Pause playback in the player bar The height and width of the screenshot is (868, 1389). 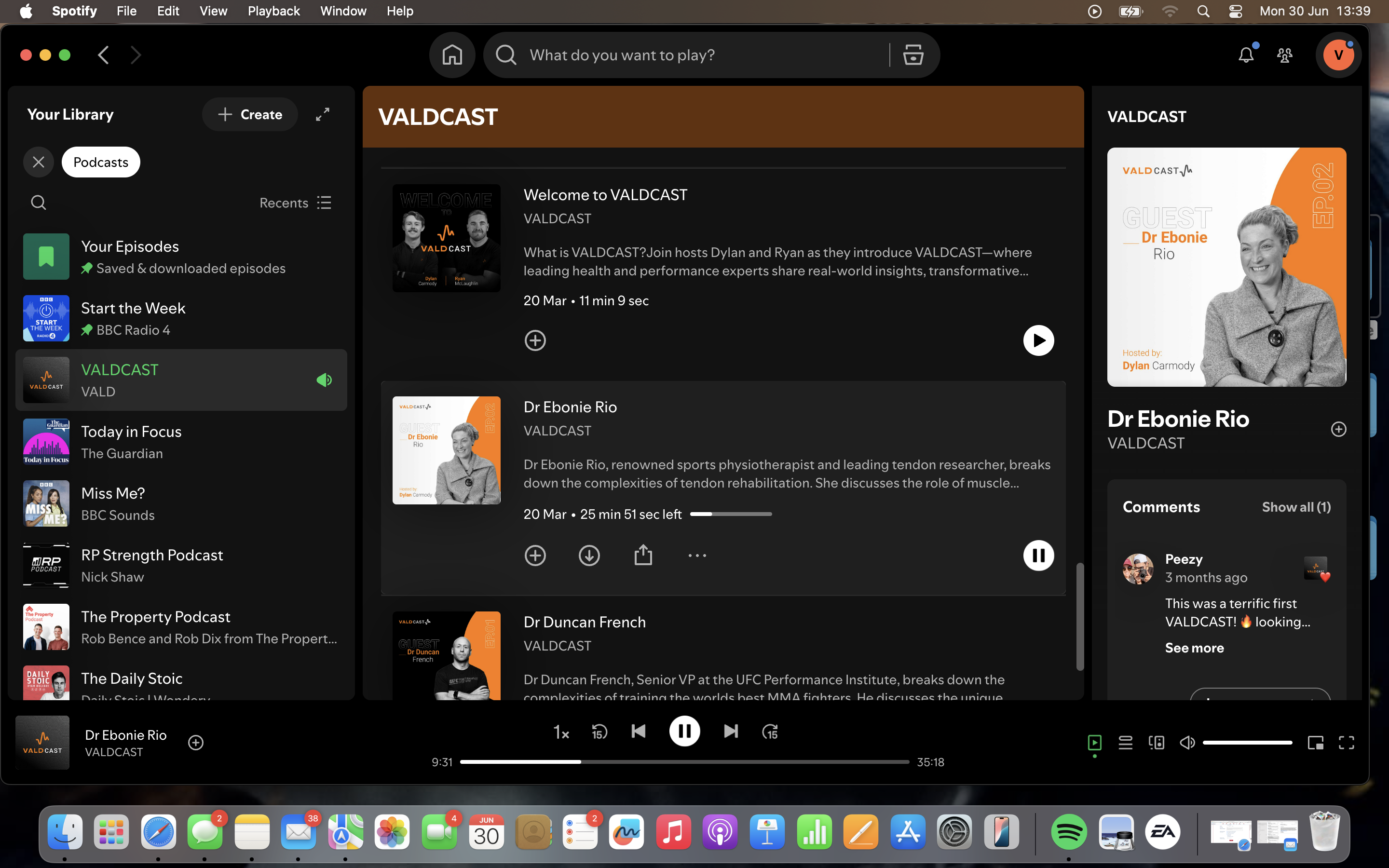684,731
